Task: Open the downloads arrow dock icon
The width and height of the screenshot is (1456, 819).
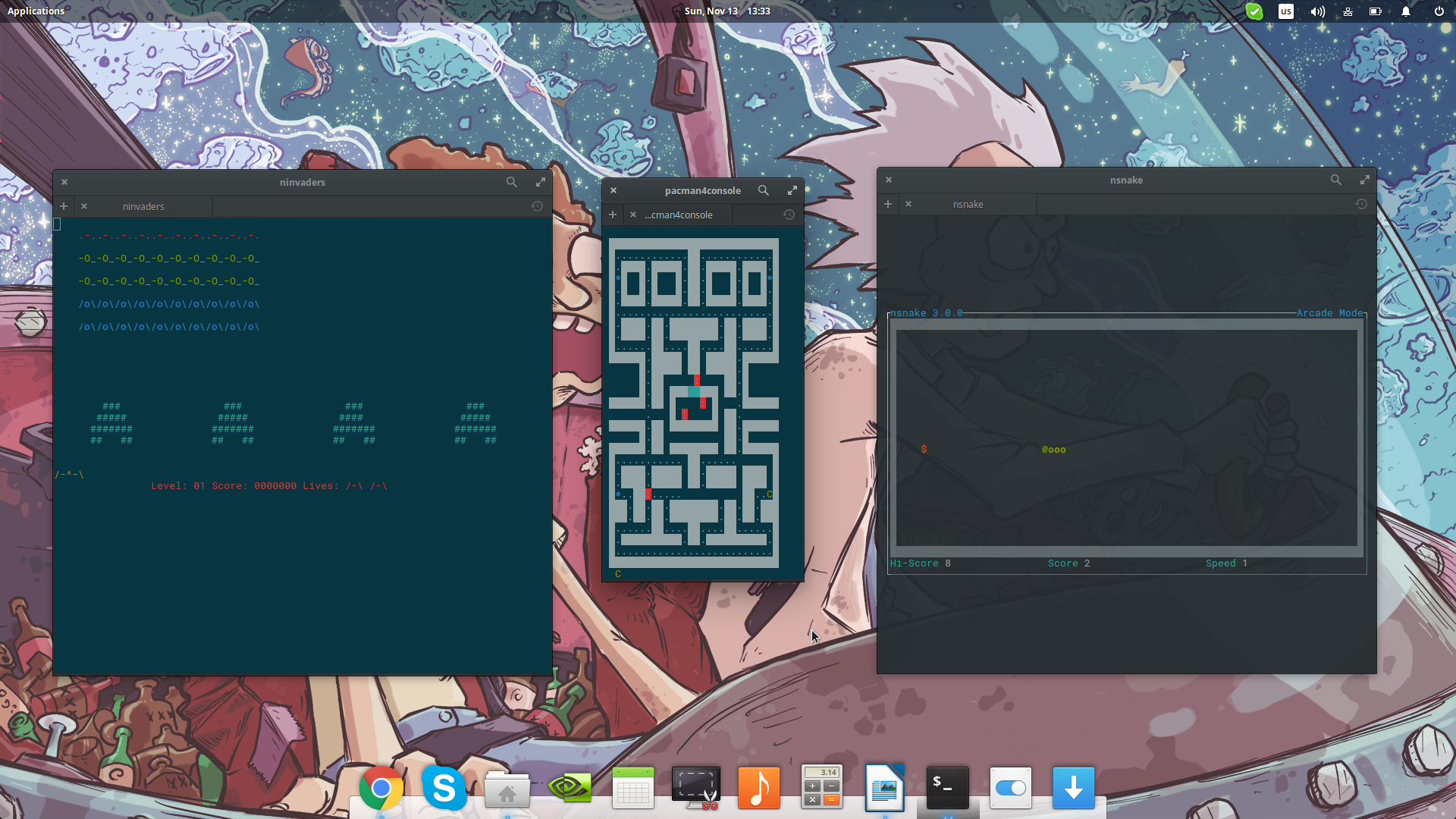Action: pyautogui.click(x=1073, y=789)
